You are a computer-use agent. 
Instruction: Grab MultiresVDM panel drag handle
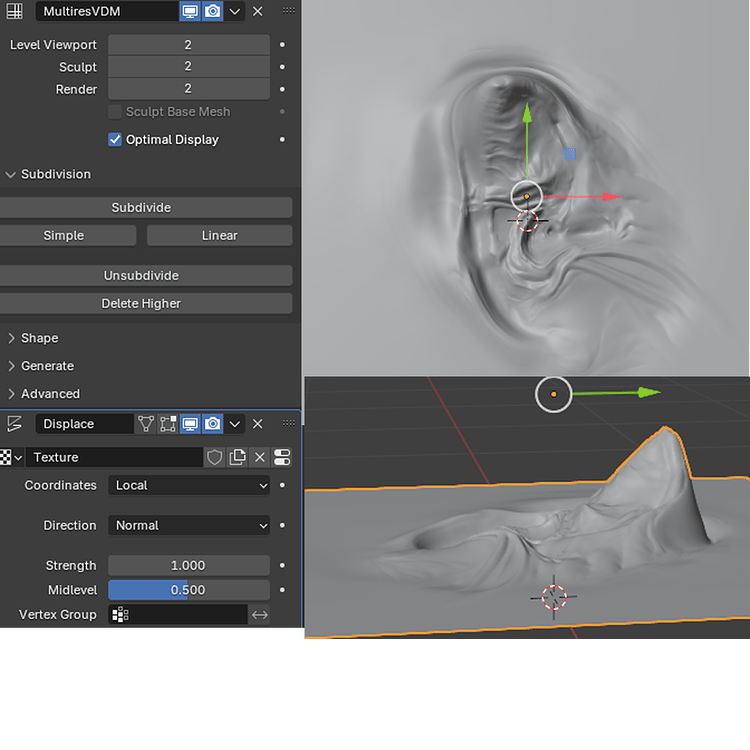coord(288,11)
